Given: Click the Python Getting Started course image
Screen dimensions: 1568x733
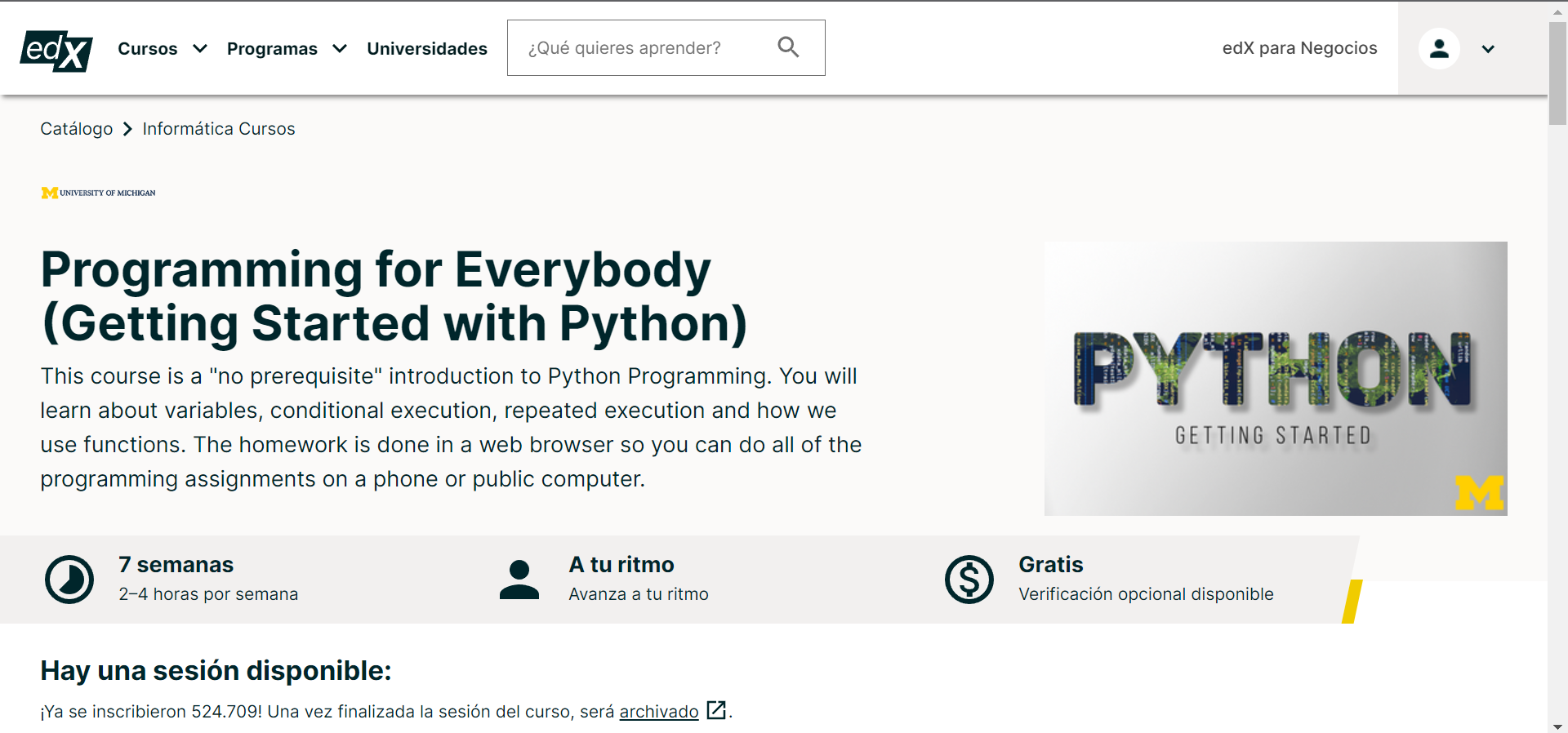Looking at the screenshot, I should [x=1276, y=379].
